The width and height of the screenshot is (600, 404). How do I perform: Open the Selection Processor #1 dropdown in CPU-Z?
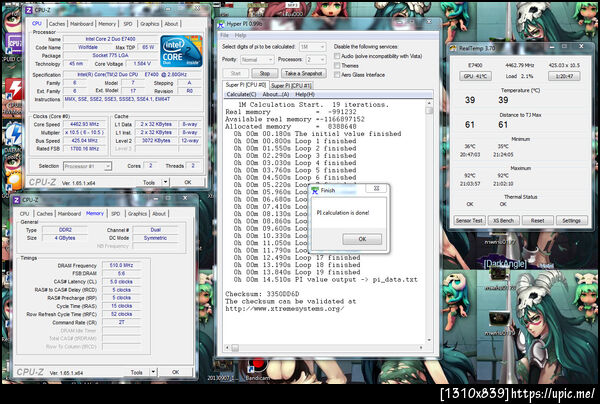click(87, 166)
